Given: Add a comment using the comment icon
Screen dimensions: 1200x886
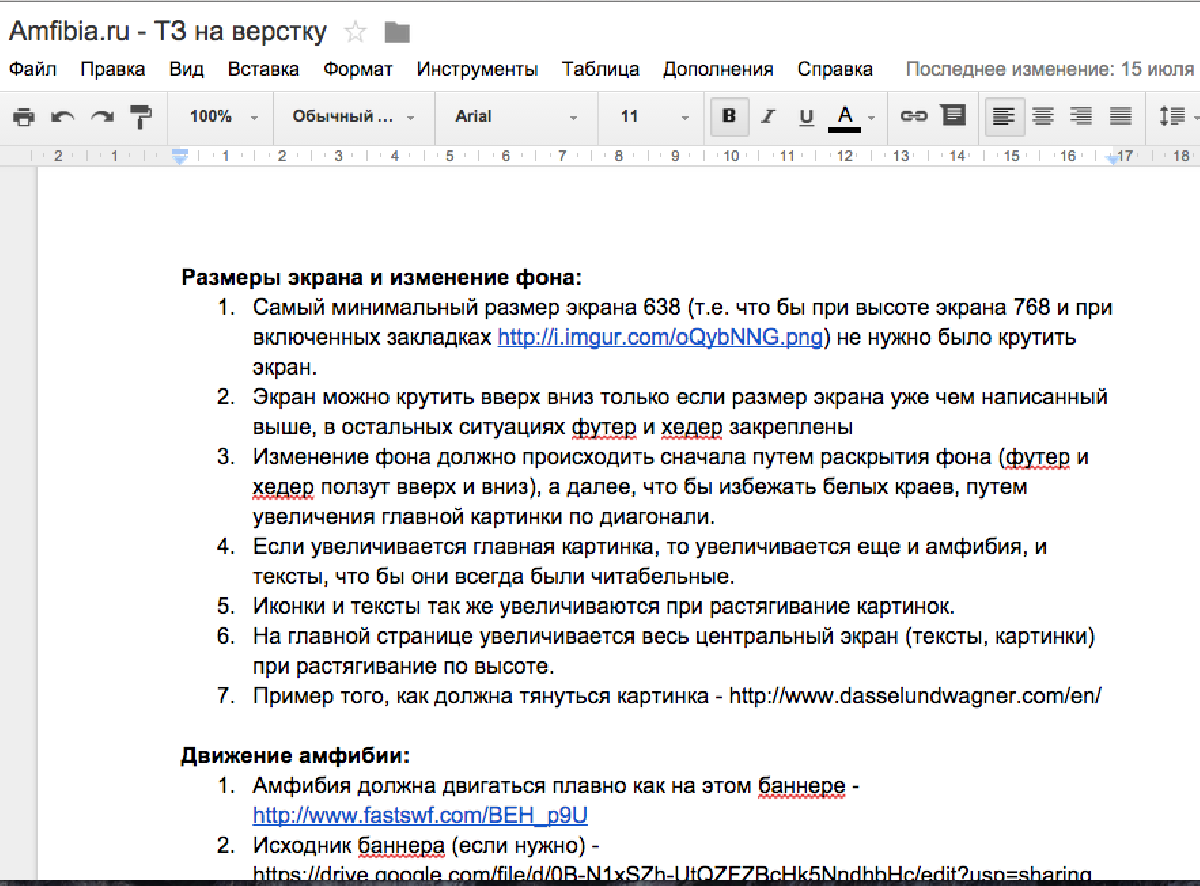Looking at the screenshot, I should tap(954, 117).
